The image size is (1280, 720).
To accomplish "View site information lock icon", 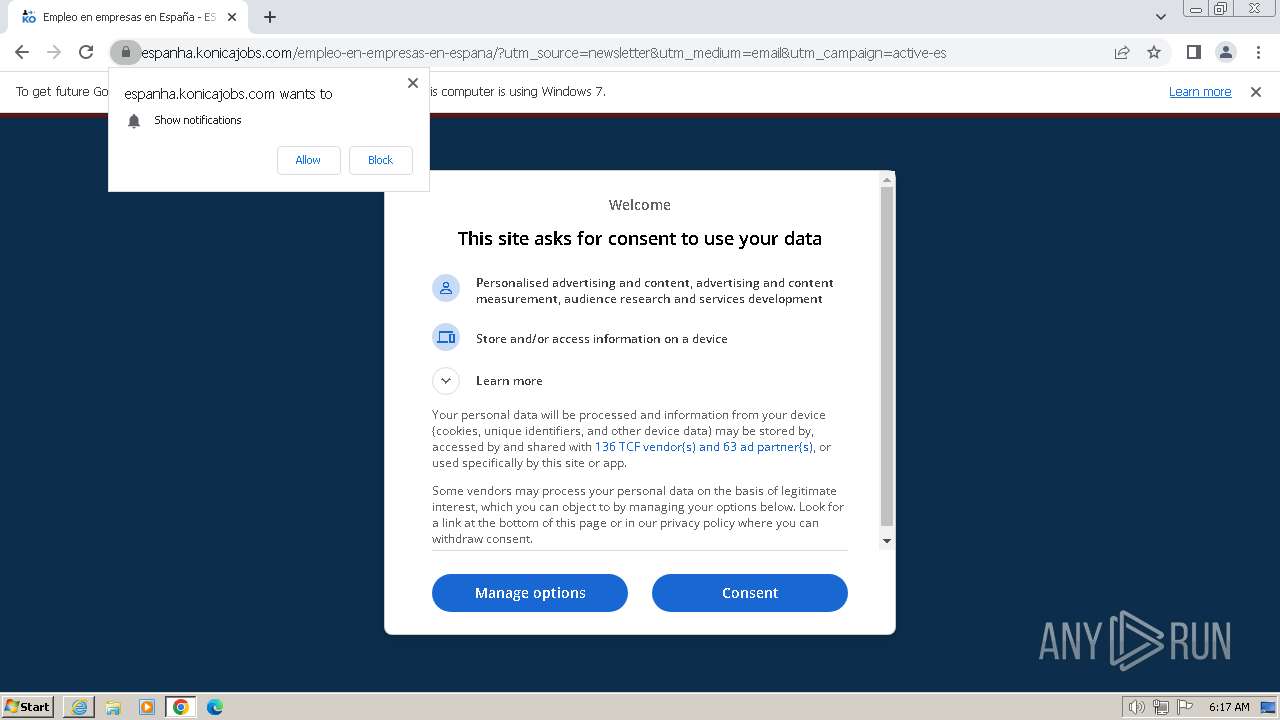I will point(126,52).
